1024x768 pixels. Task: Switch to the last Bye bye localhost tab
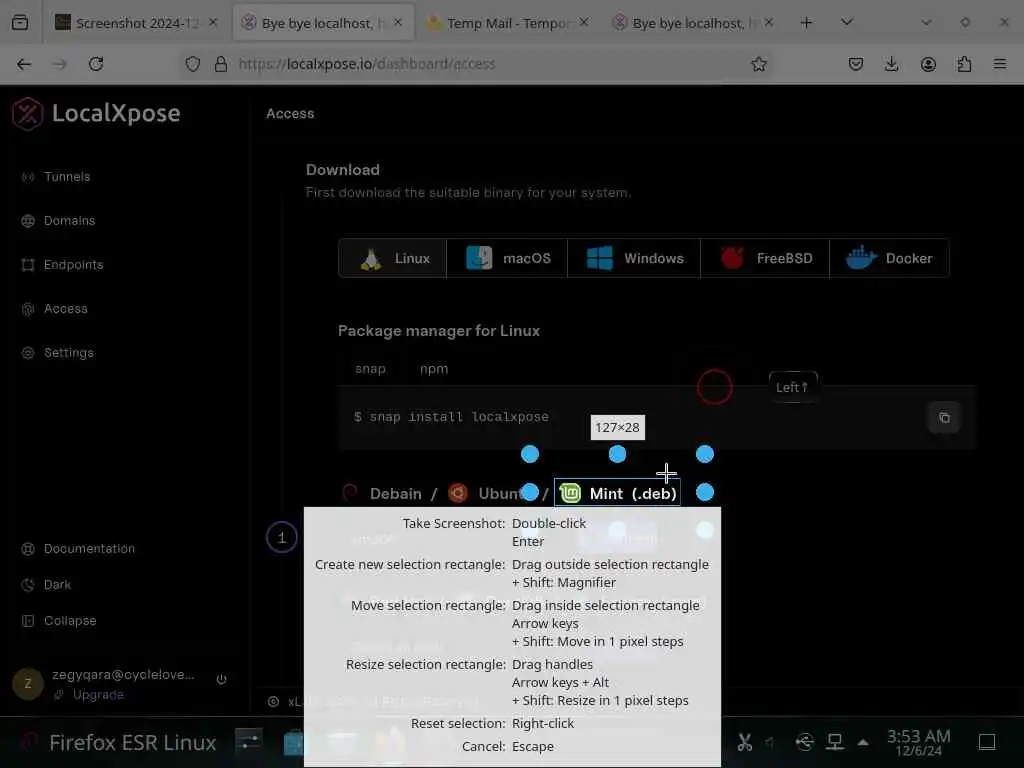[x=694, y=24]
